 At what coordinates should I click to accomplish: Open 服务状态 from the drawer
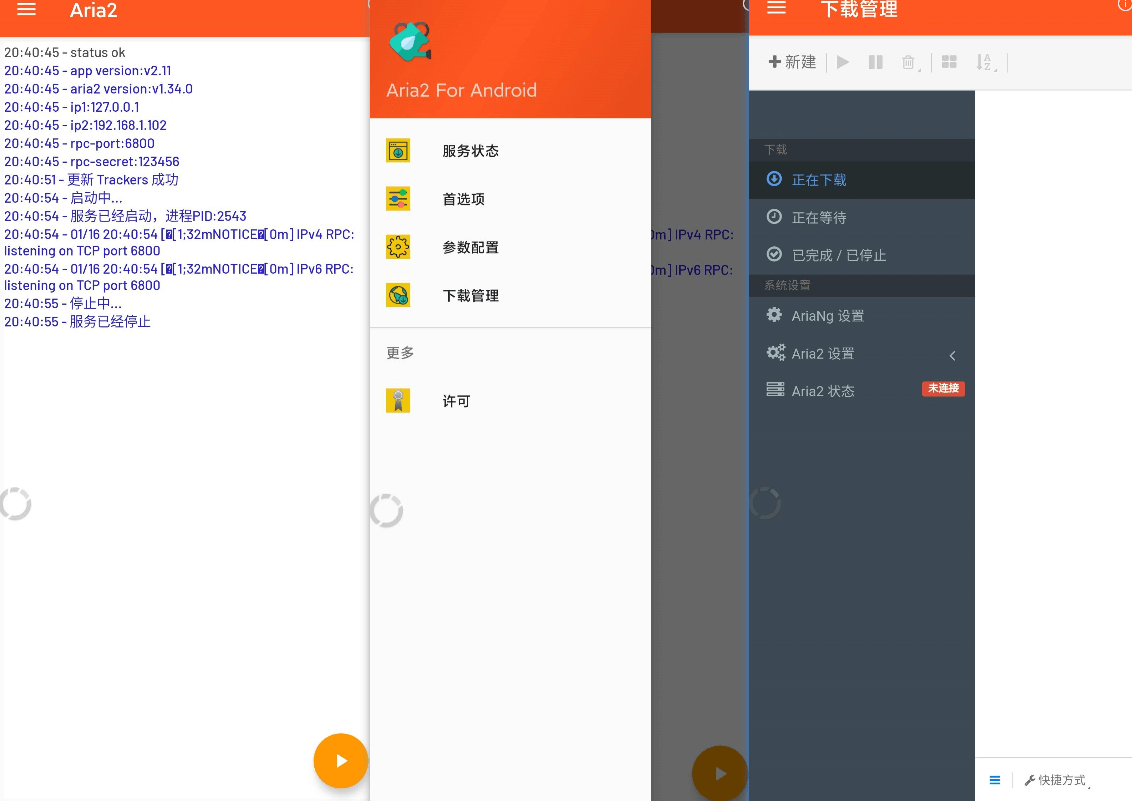(470, 151)
